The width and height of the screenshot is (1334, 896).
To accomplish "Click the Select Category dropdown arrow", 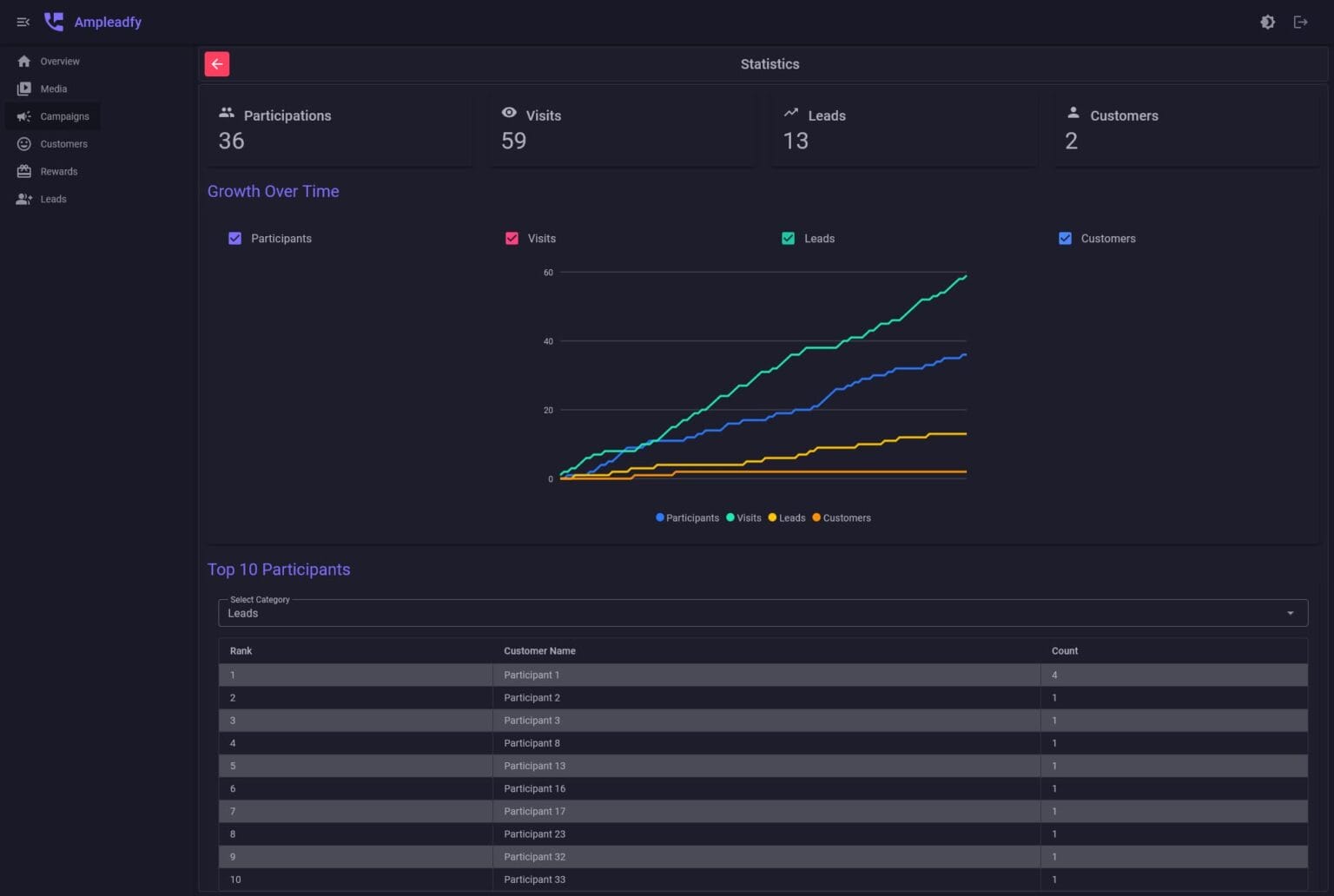I will coord(1290,613).
